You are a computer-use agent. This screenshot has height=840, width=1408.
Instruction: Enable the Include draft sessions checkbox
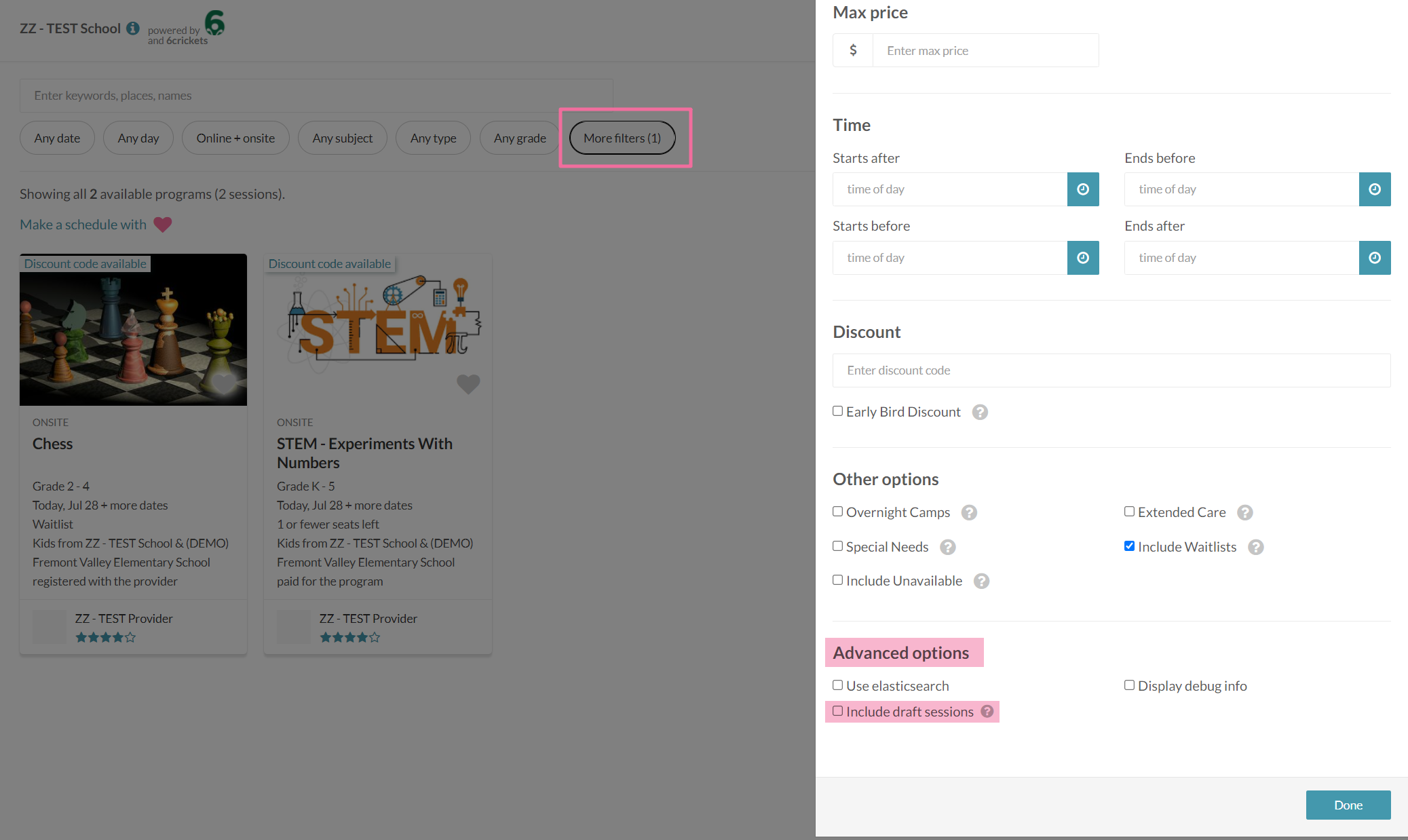click(x=838, y=711)
